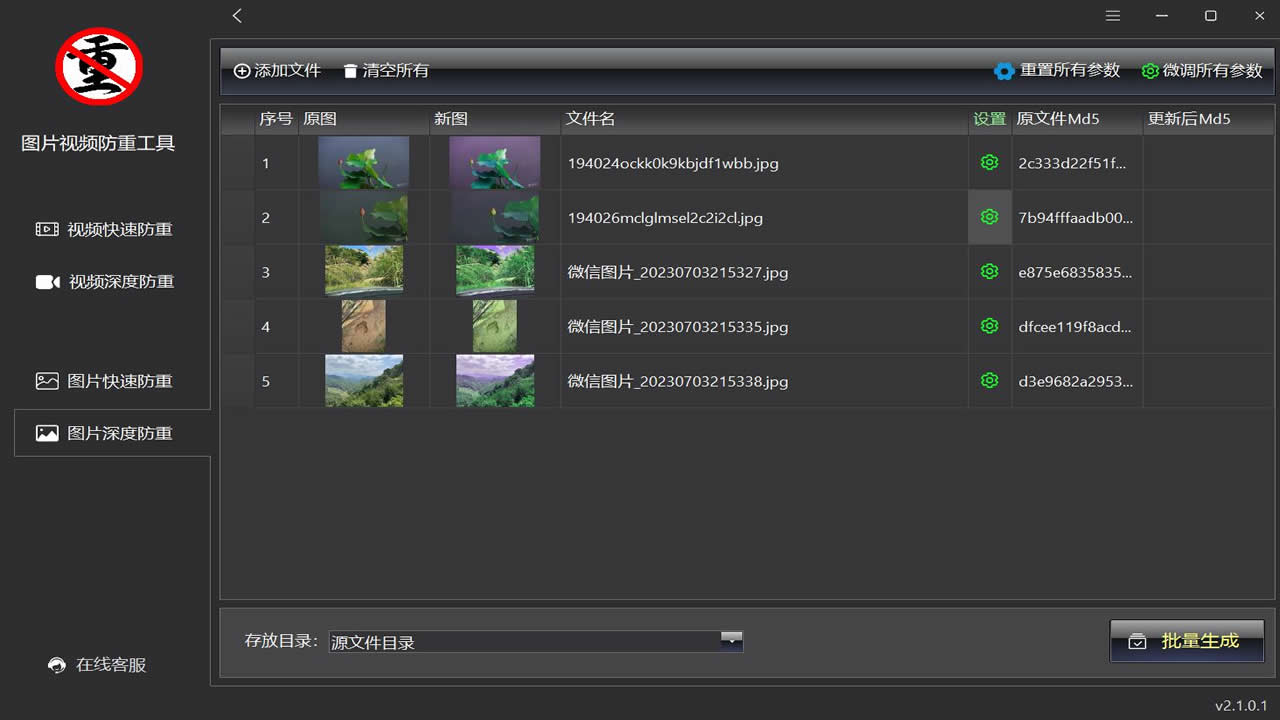Switch to 视频深度防重 tab
Image resolution: width=1280 pixels, height=720 pixels.
pos(105,282)
